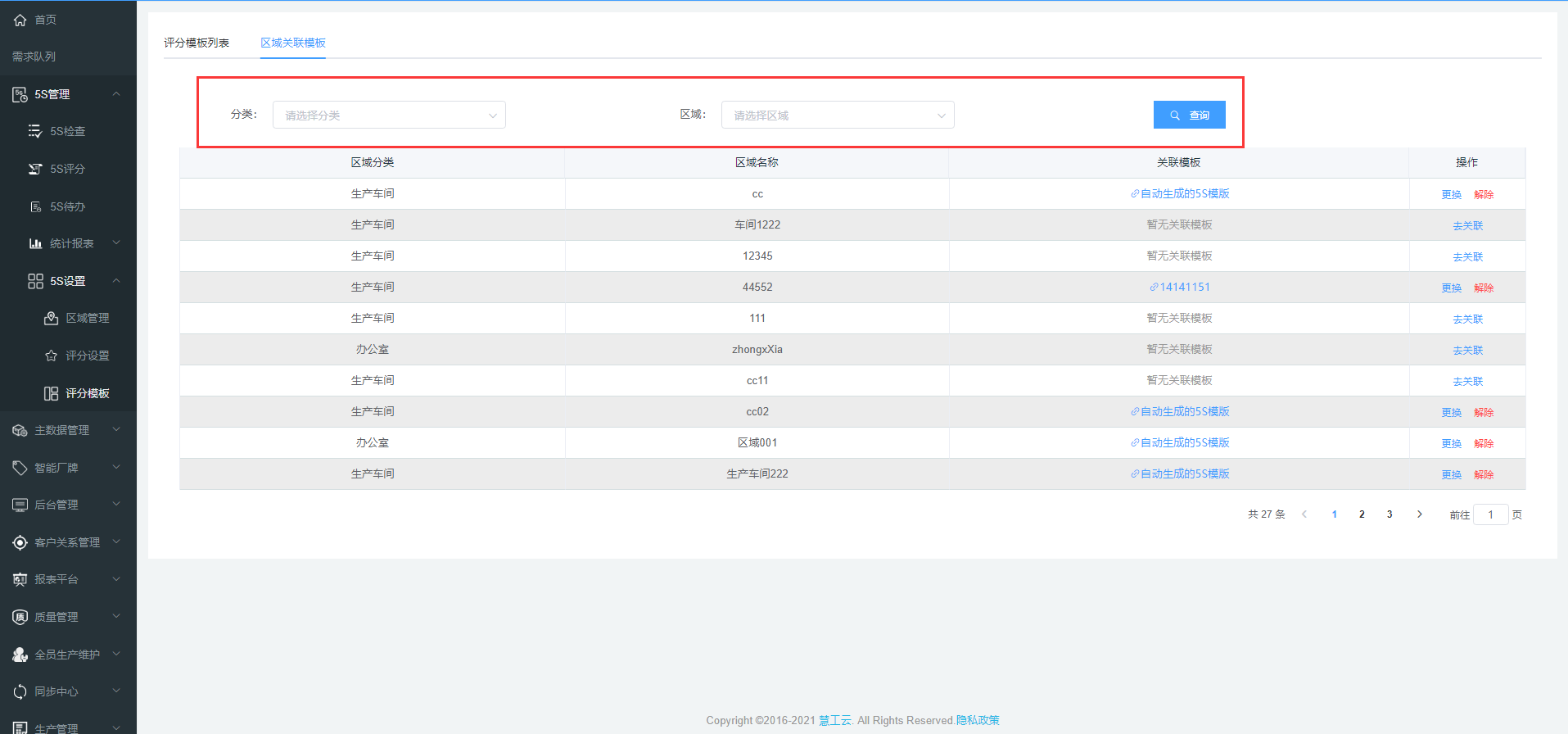Click the home icon in sidebar
This screenshot has height=734, width=1568.
pos(20,20)
